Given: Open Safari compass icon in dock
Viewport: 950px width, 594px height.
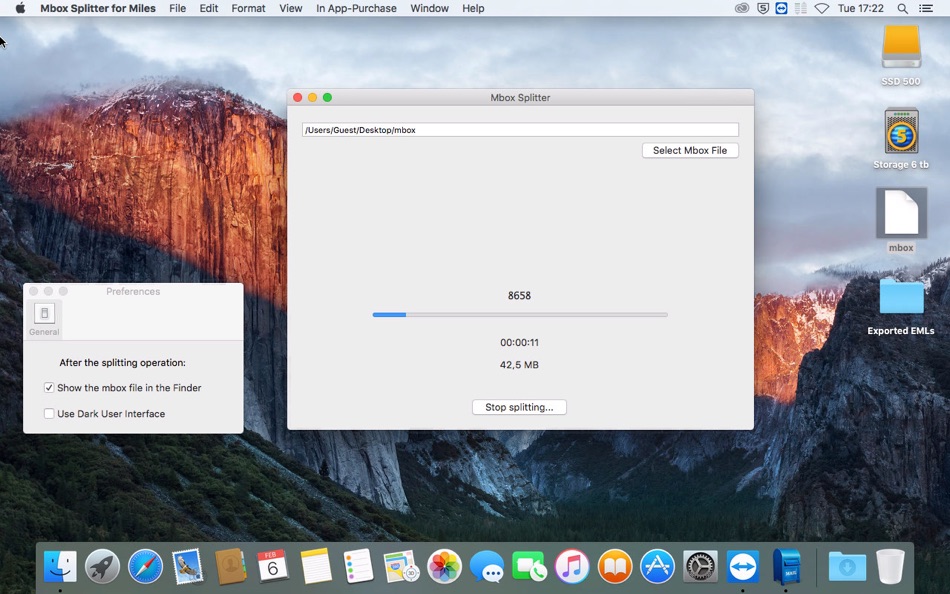Looking at the screenshot, I should click(x=145, y=566).
